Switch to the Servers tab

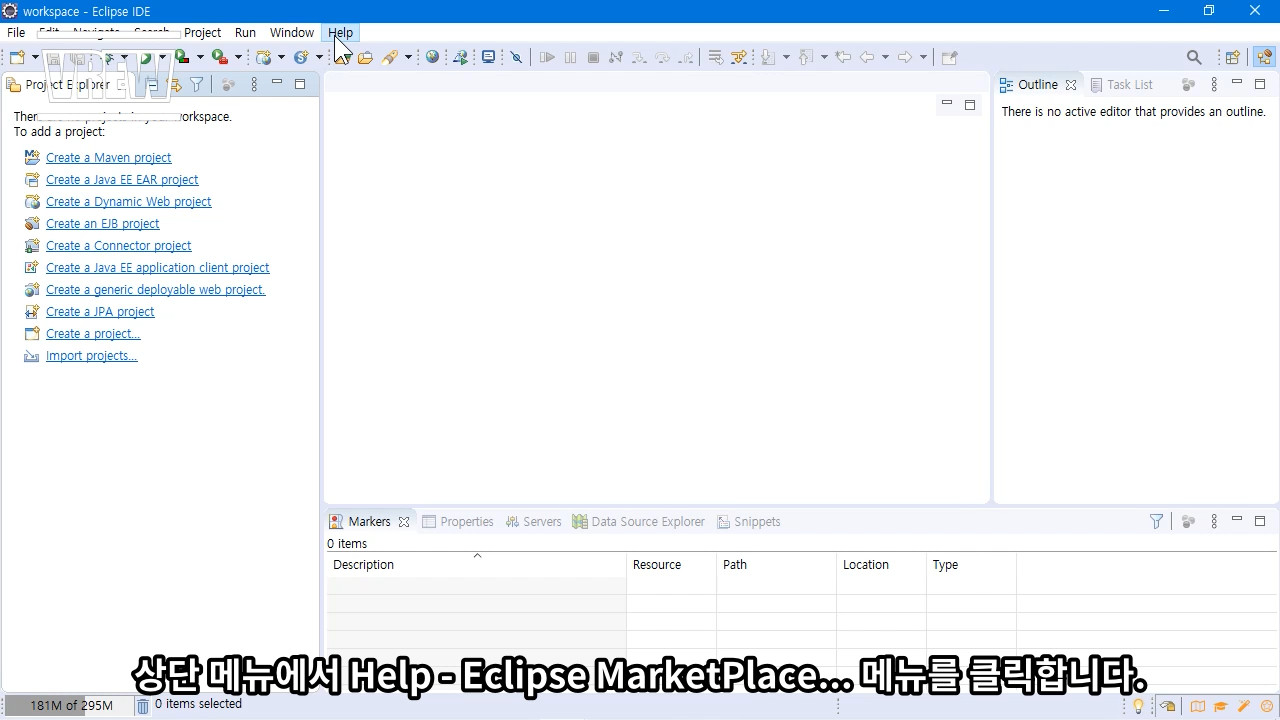tap(533, 522)
